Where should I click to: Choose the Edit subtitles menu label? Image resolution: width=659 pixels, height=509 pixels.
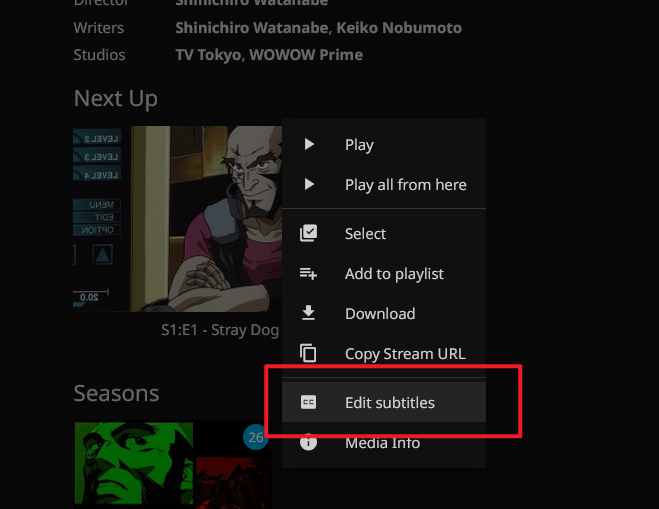tap(389, 402)
